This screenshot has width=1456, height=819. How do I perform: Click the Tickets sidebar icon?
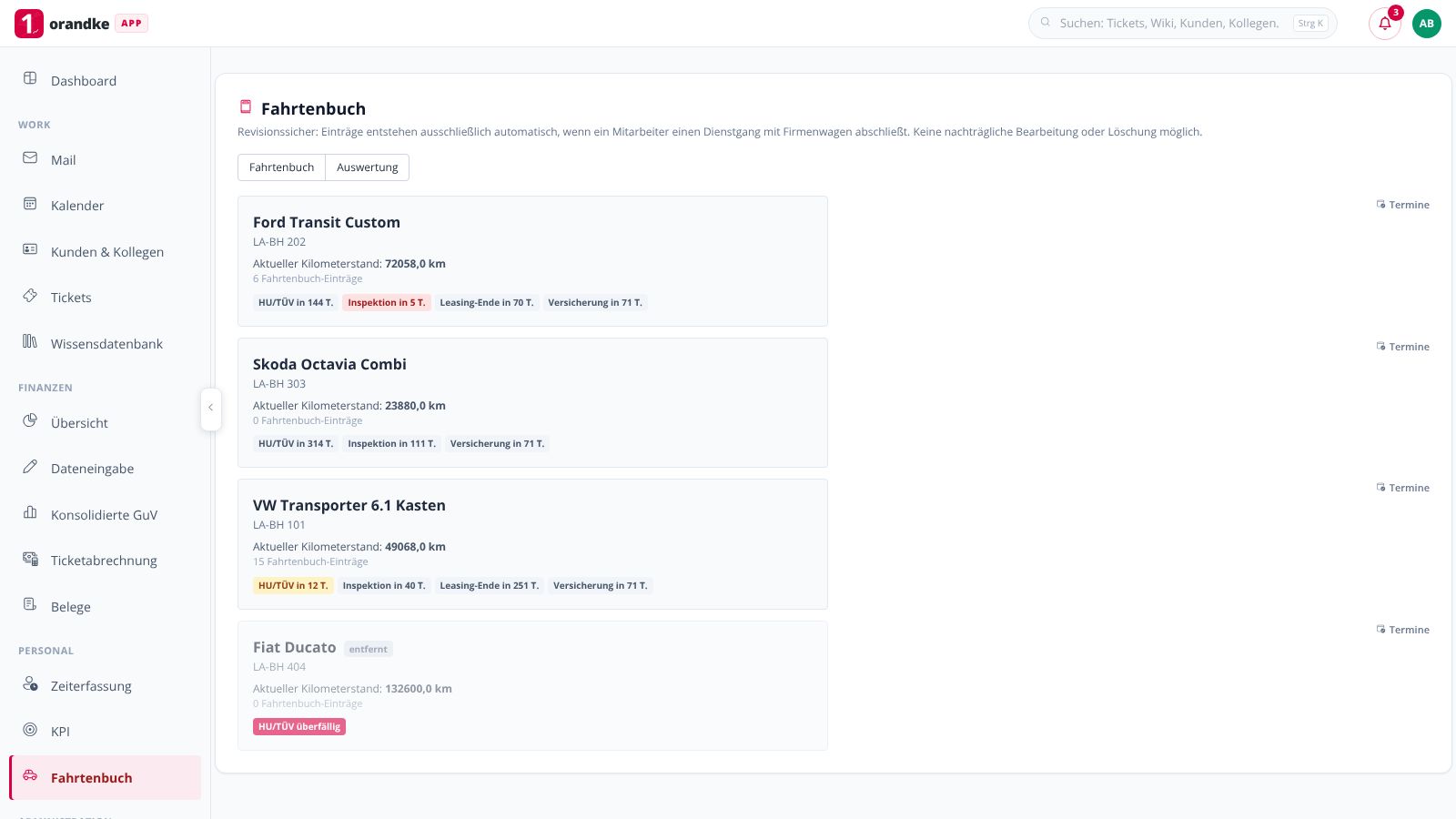(x=30, y=295)
